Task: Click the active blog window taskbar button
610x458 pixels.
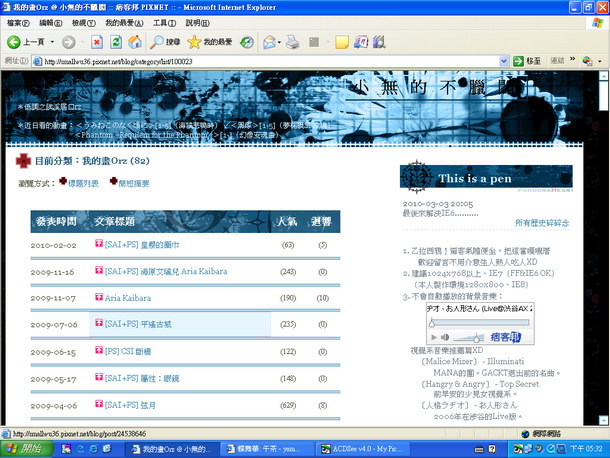Action: coord(172,449)
